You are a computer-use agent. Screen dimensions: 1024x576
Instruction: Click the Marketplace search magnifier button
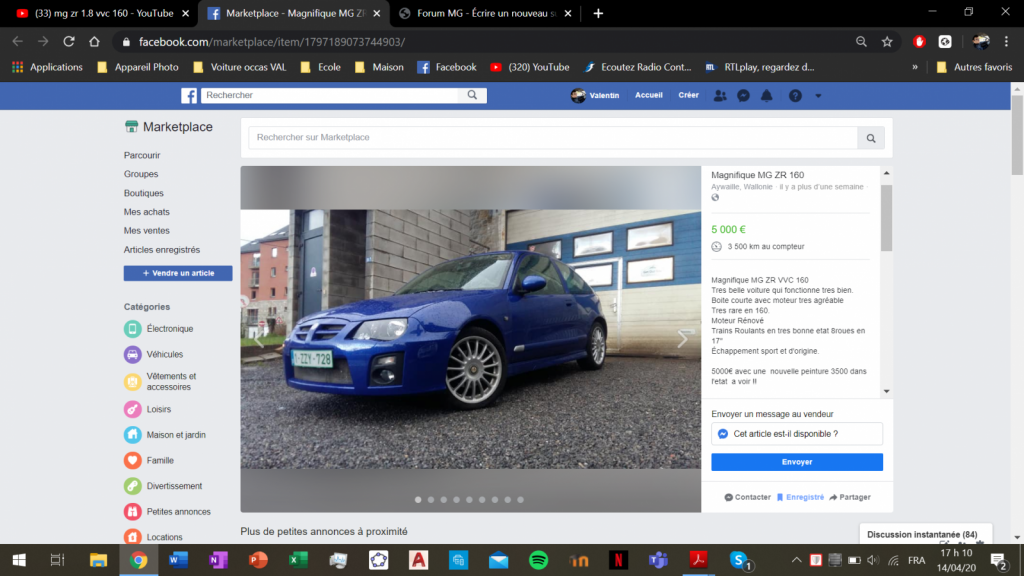(x=871, y=138)
